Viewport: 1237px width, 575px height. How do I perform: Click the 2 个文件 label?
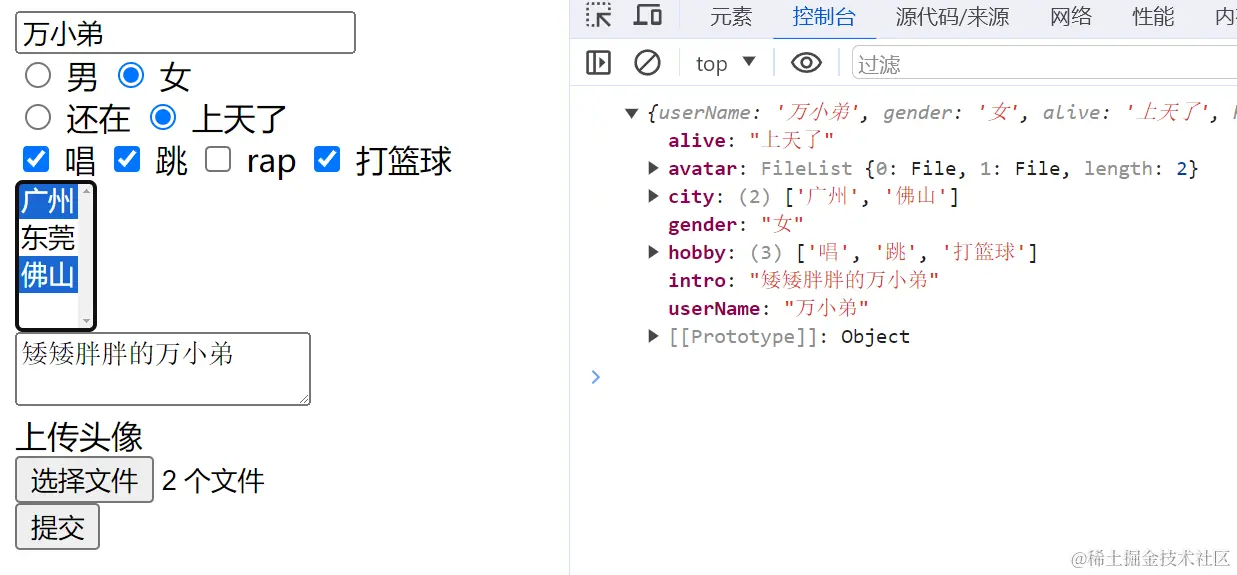[x=213, y=481]
